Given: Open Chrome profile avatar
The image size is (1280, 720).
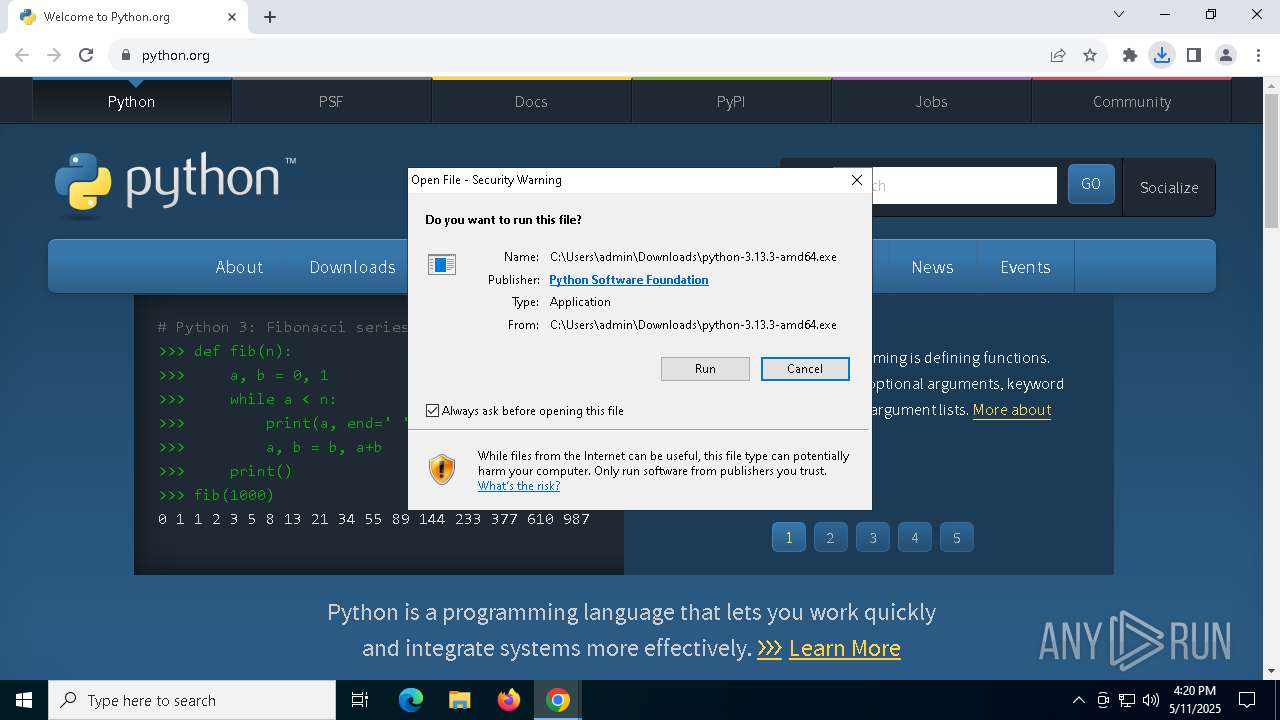Looking at the screenshot, I should pos(1226,55).
